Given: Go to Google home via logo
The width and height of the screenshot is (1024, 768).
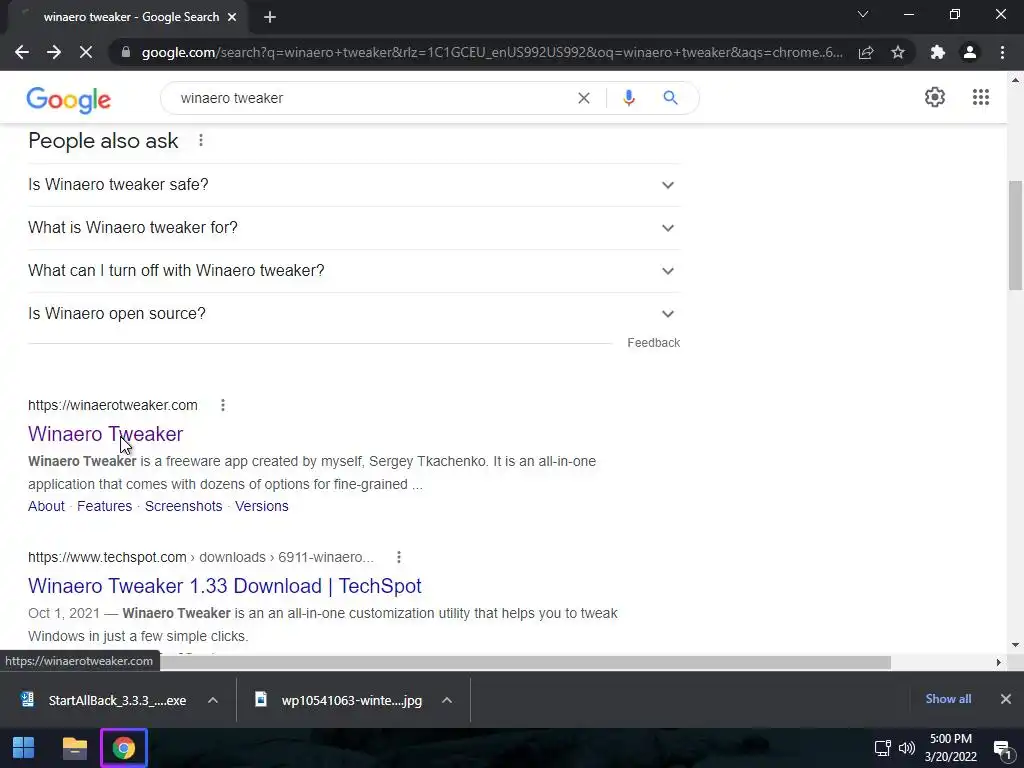Looking at the screenshot, I should pos(69,100).
